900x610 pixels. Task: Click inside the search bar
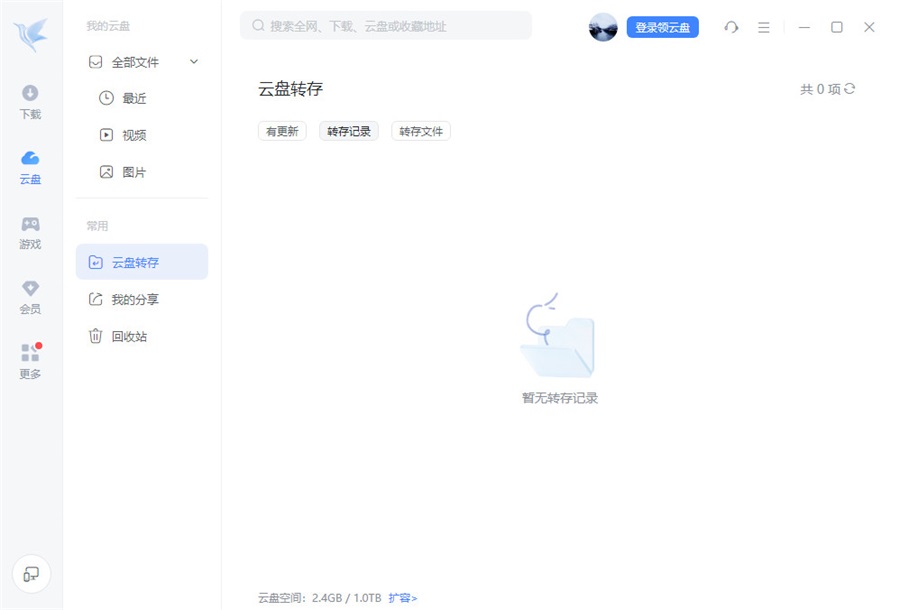(x=385, y=25)
